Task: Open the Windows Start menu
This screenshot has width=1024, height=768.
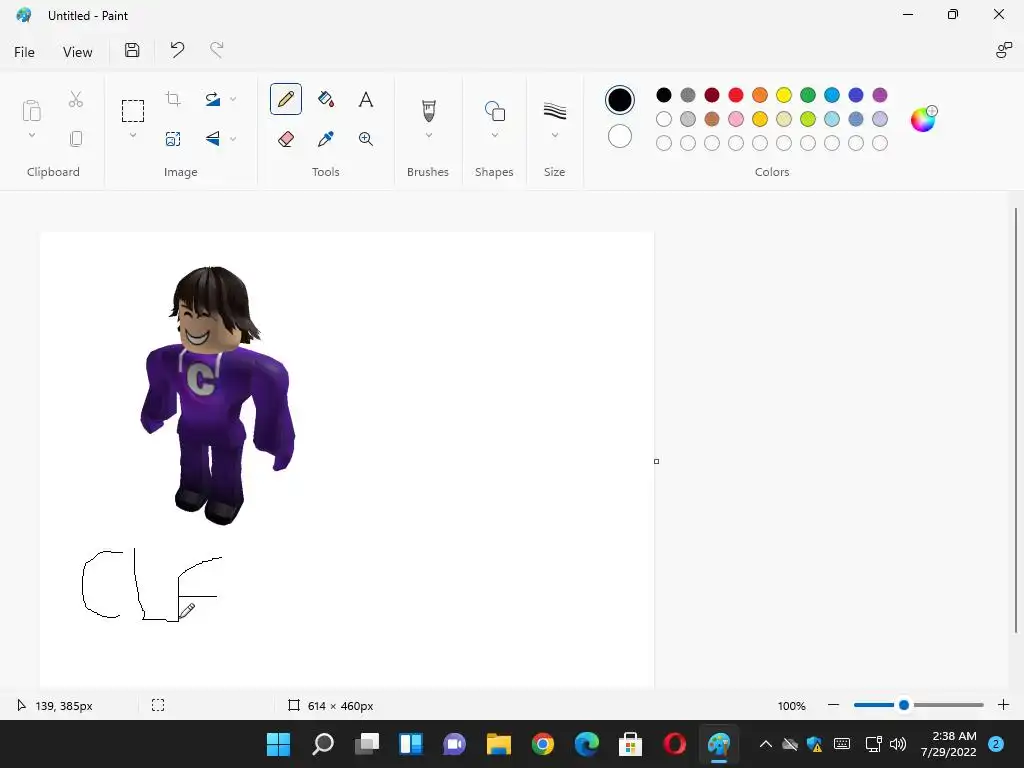Action: click(279, 744)
